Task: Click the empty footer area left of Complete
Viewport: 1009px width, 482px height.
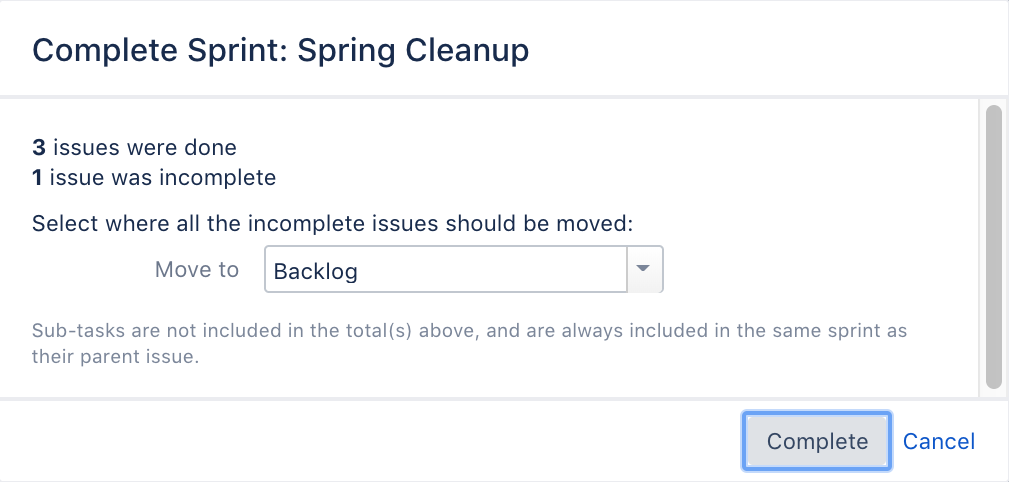Action: (x=370, y=441)
